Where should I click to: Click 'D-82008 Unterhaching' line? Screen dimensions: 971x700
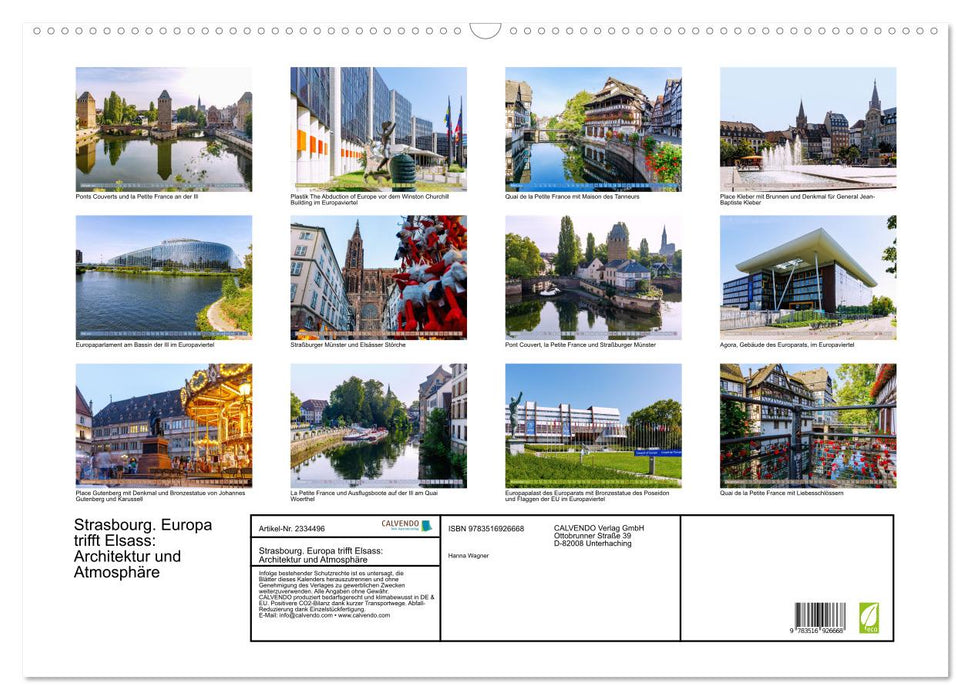pyautogui.click(x=593, y=543)
